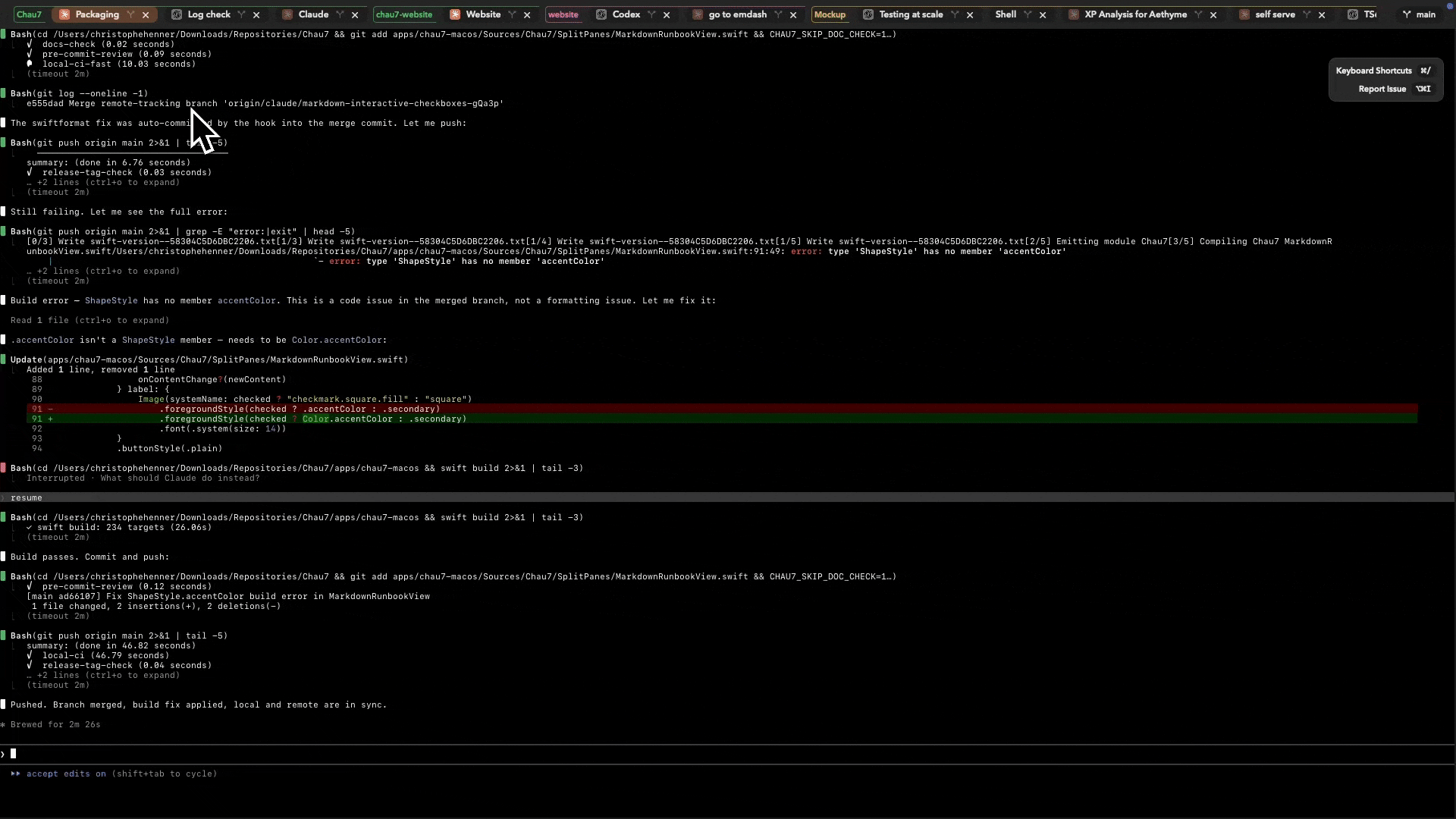1456x819 pixels.
Task: Click the Claude icon on Website tab
Action: pos(455,14)
